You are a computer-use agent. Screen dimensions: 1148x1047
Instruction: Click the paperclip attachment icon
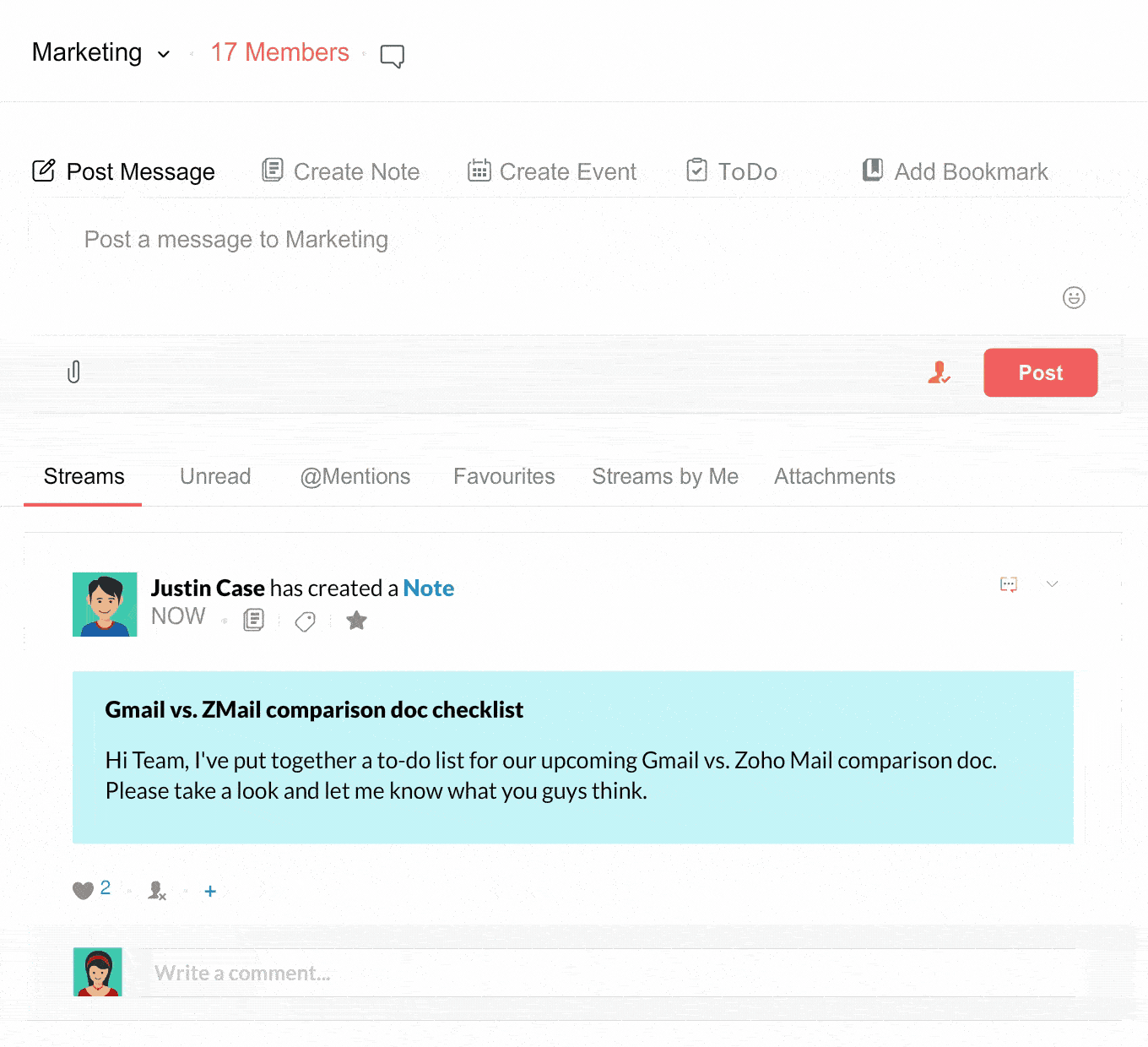[x=74, y=372]
